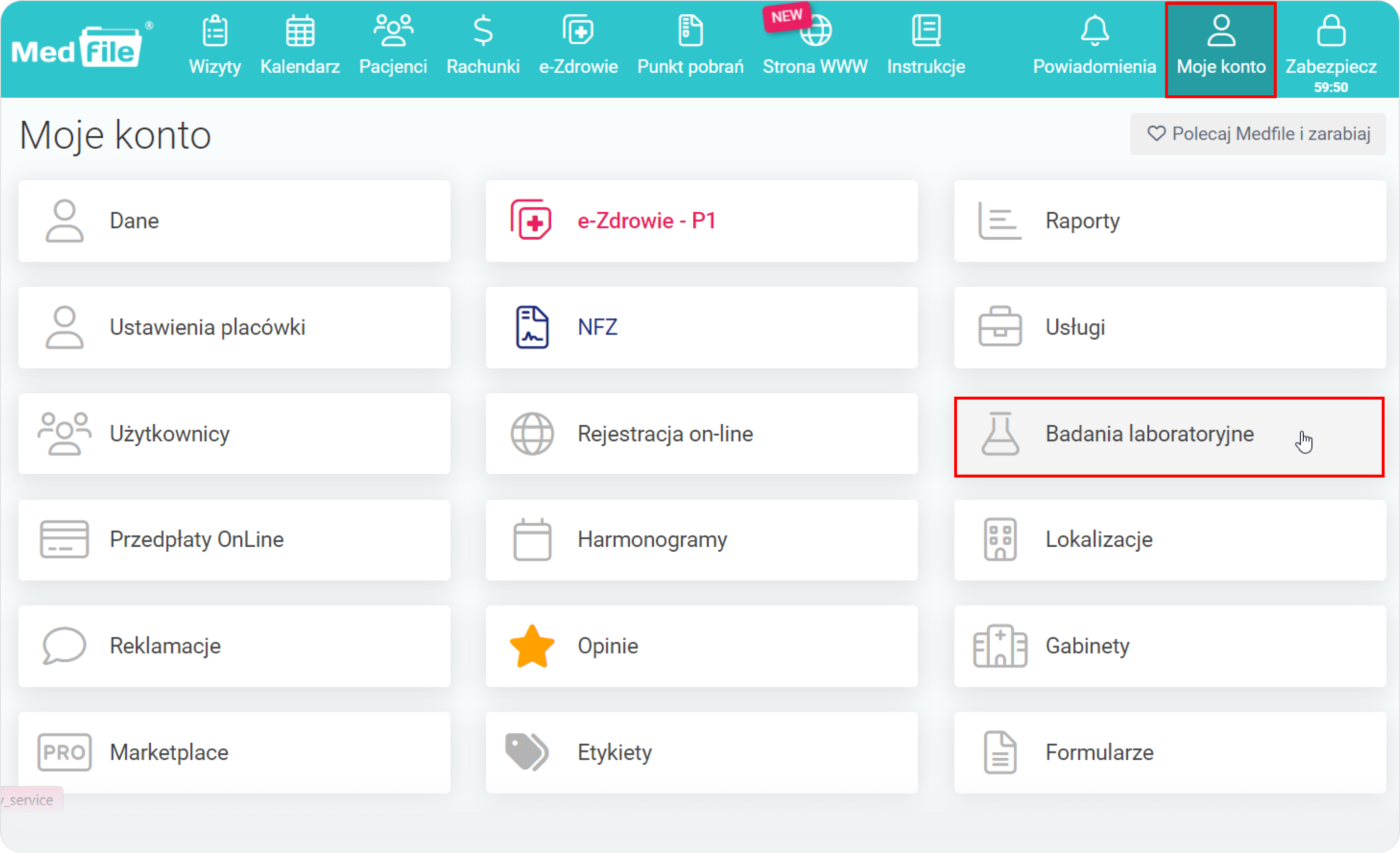Viewport: 1400px width, 853px height.
Task: Click the e-Zdrowie - P1 red icon
Action: pyautogui.click(x=531, y=220)
